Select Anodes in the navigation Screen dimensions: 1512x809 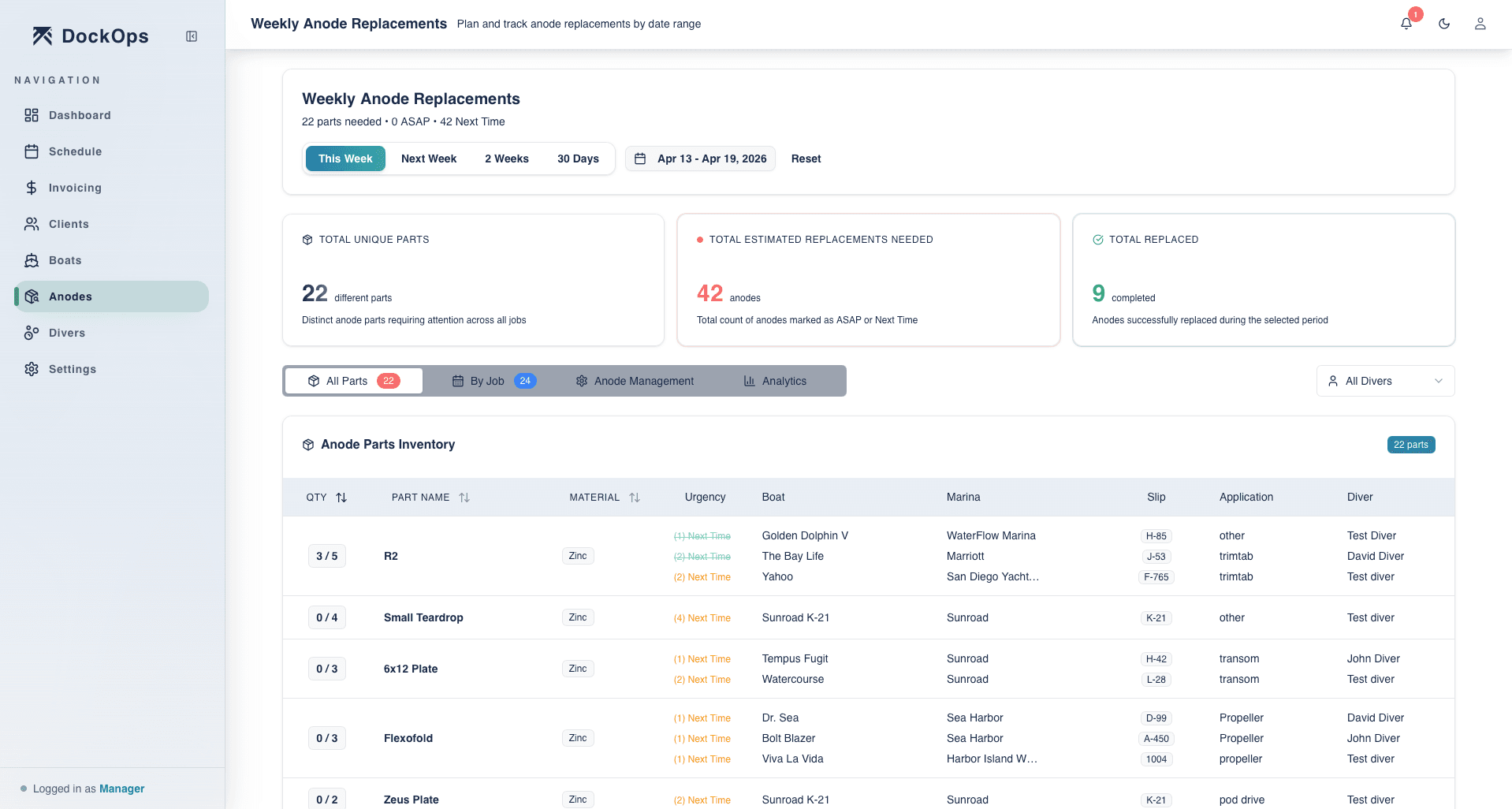pos(111,296)
